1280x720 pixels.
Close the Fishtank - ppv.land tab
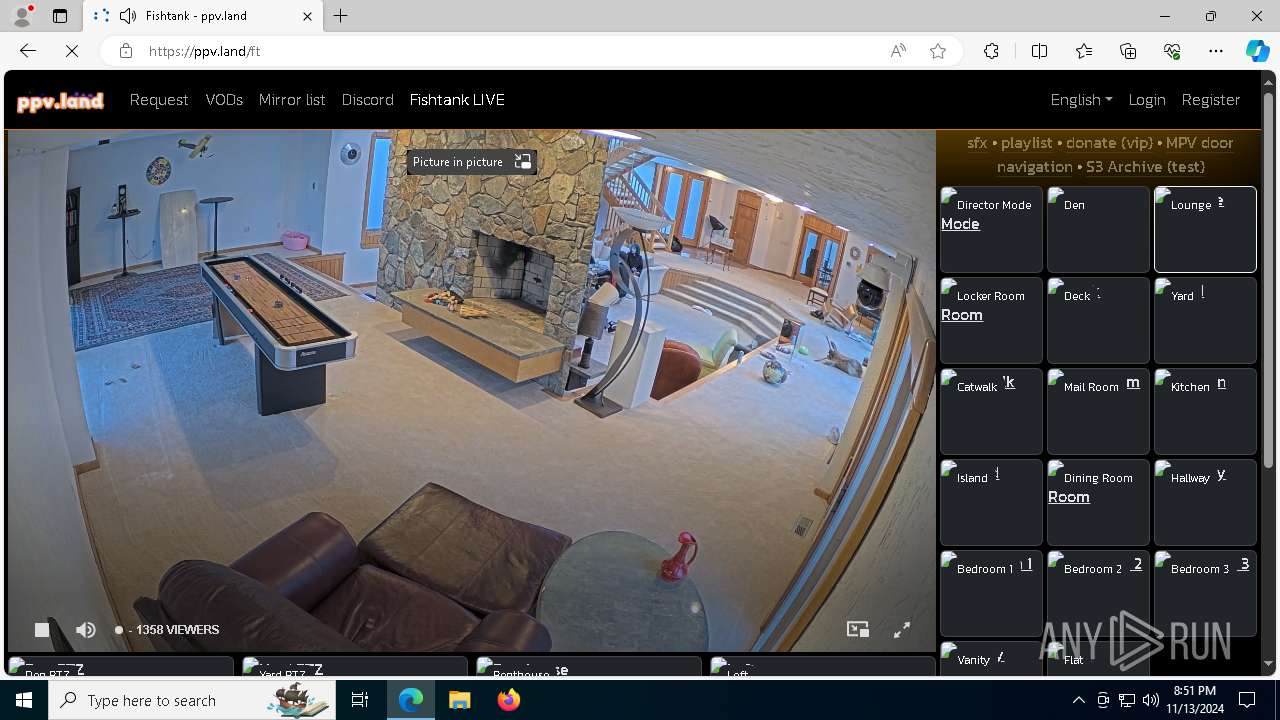click(x=307, y=16)
